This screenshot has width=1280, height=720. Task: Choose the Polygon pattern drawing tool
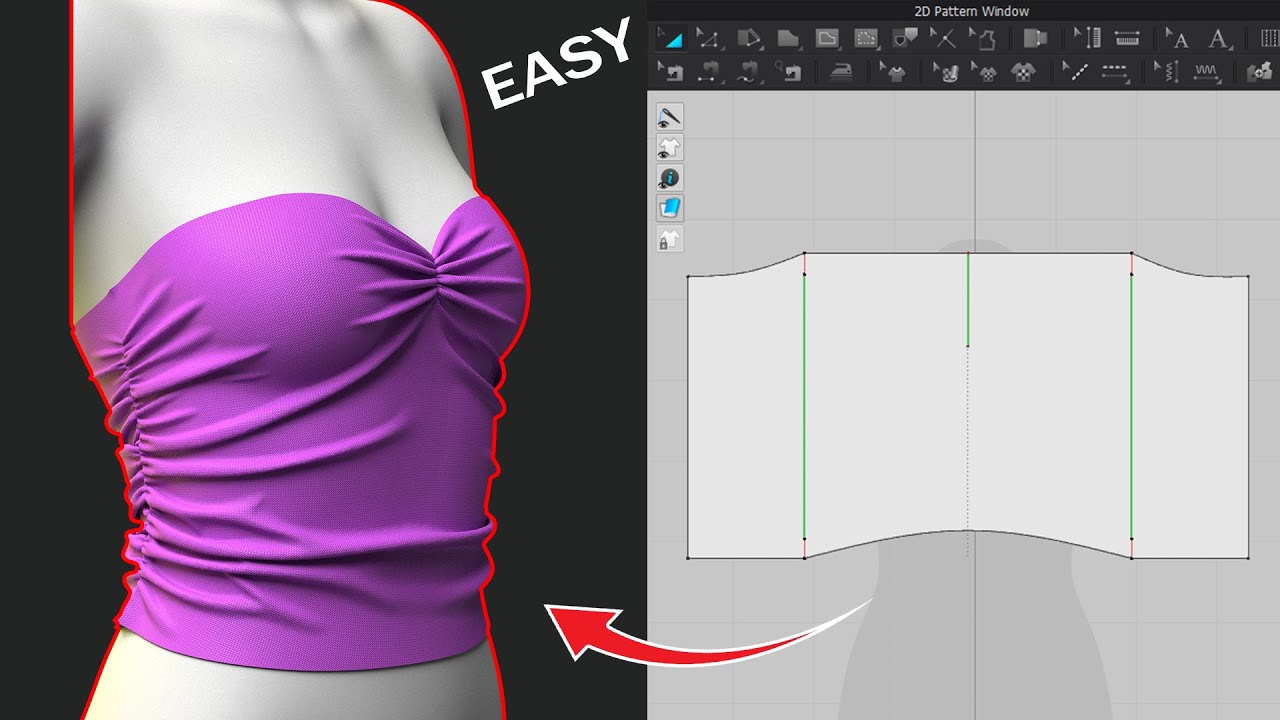click(750, 39)
